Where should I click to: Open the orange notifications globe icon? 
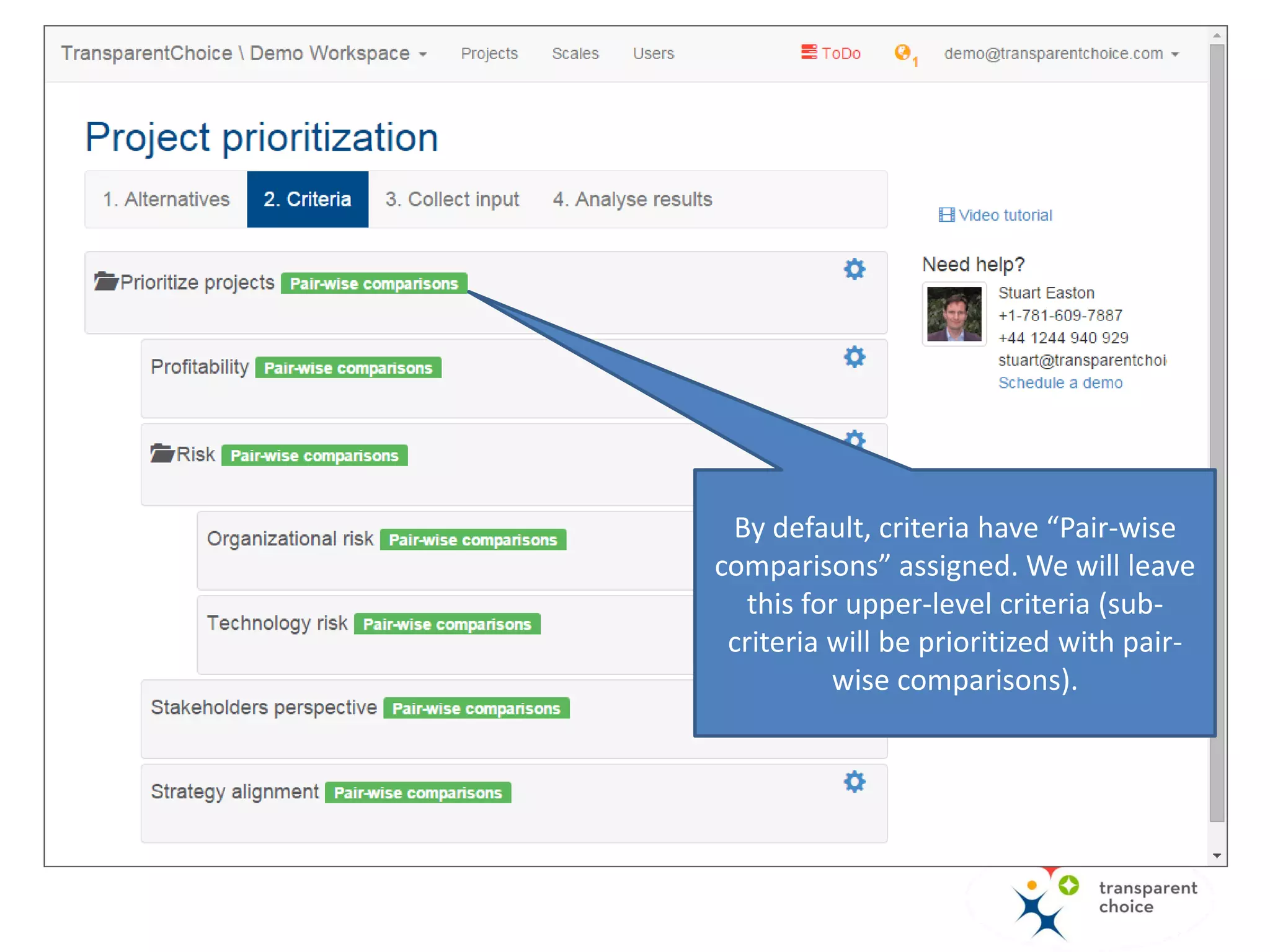pos(902,53)
